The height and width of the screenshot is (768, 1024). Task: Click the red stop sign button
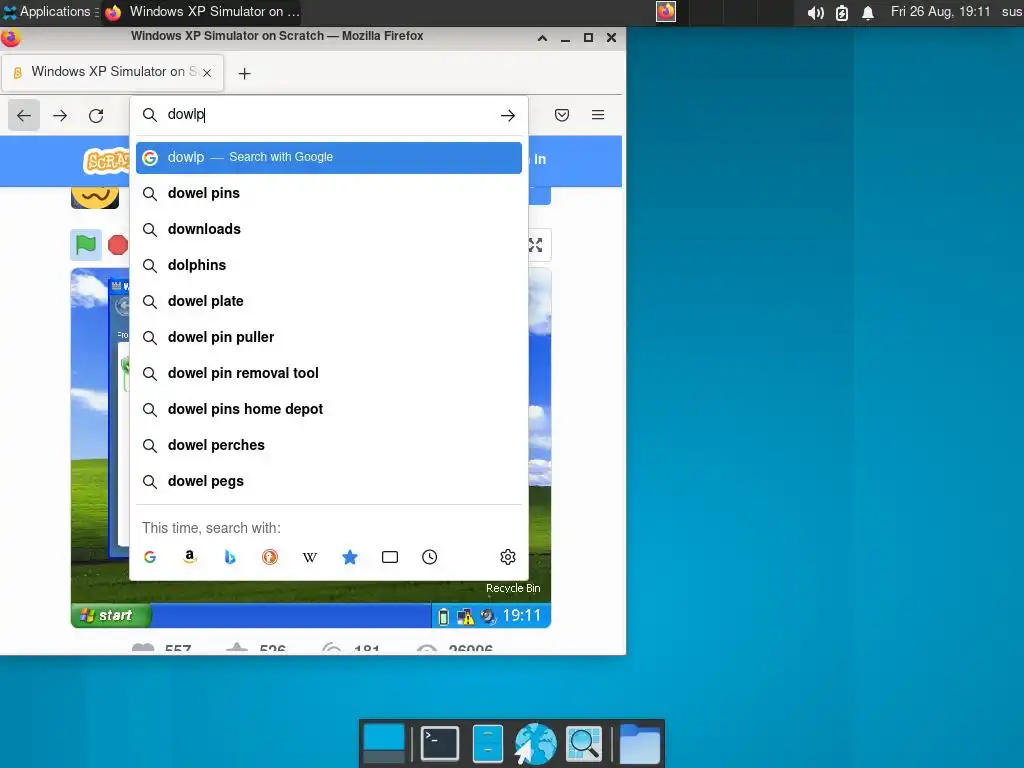click(118, 245)
